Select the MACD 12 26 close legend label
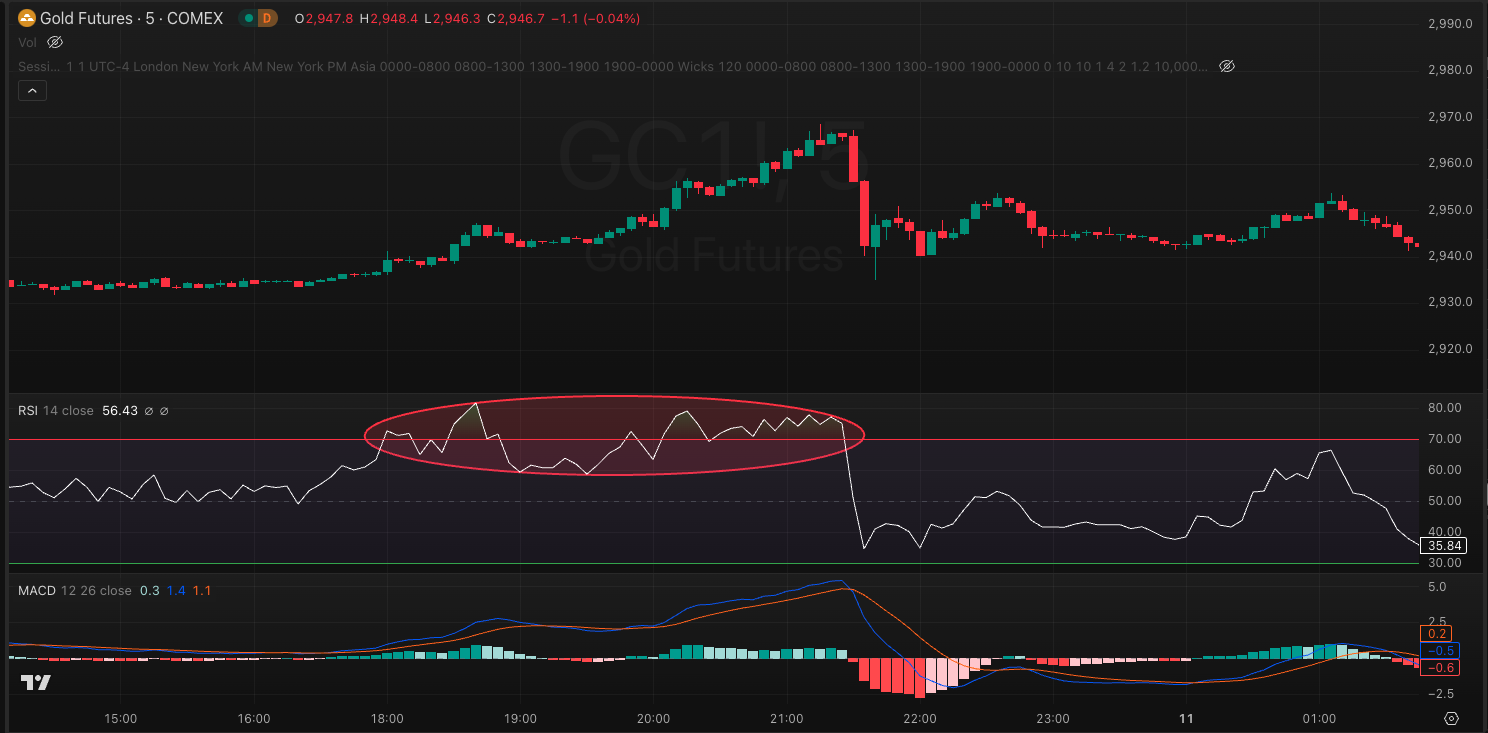The image size is (1488, 733). coord(75,591)
